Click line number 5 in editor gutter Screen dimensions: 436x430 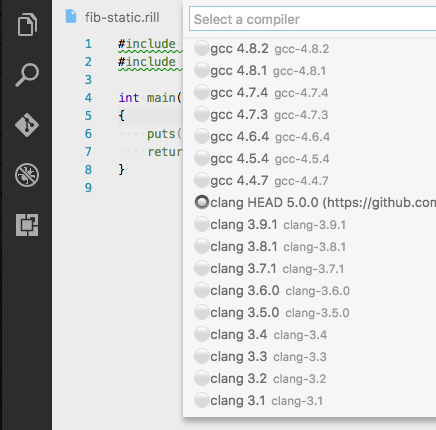(88, 116)
